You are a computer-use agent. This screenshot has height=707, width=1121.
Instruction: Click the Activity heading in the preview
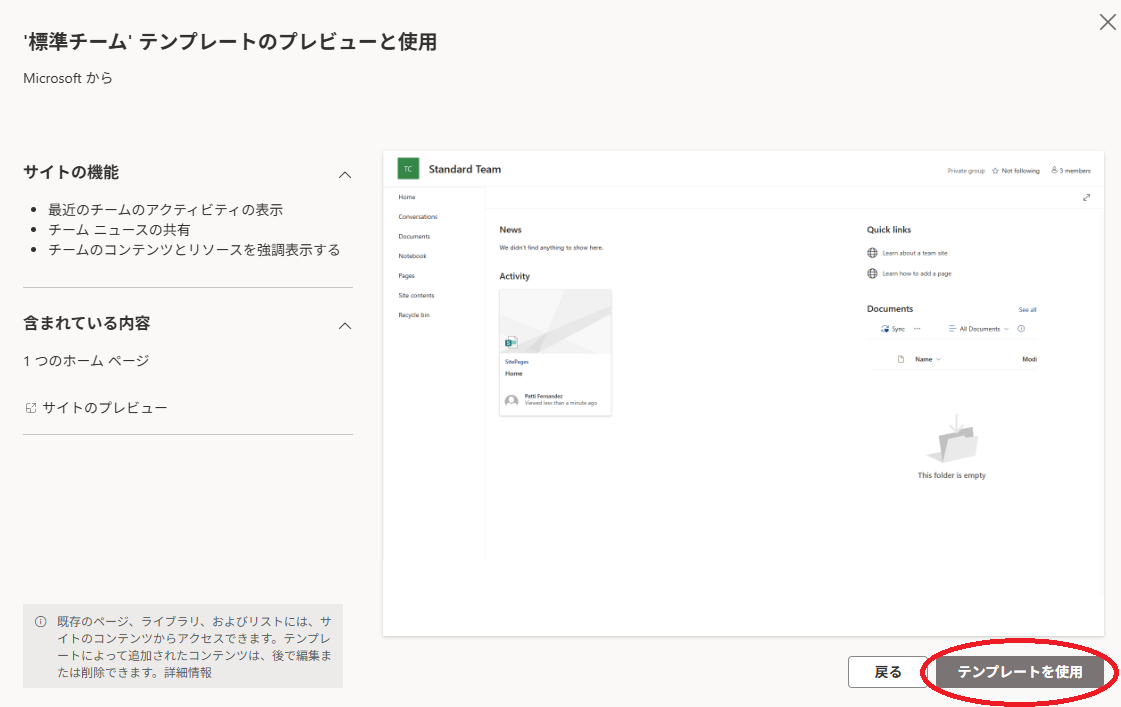515,277
